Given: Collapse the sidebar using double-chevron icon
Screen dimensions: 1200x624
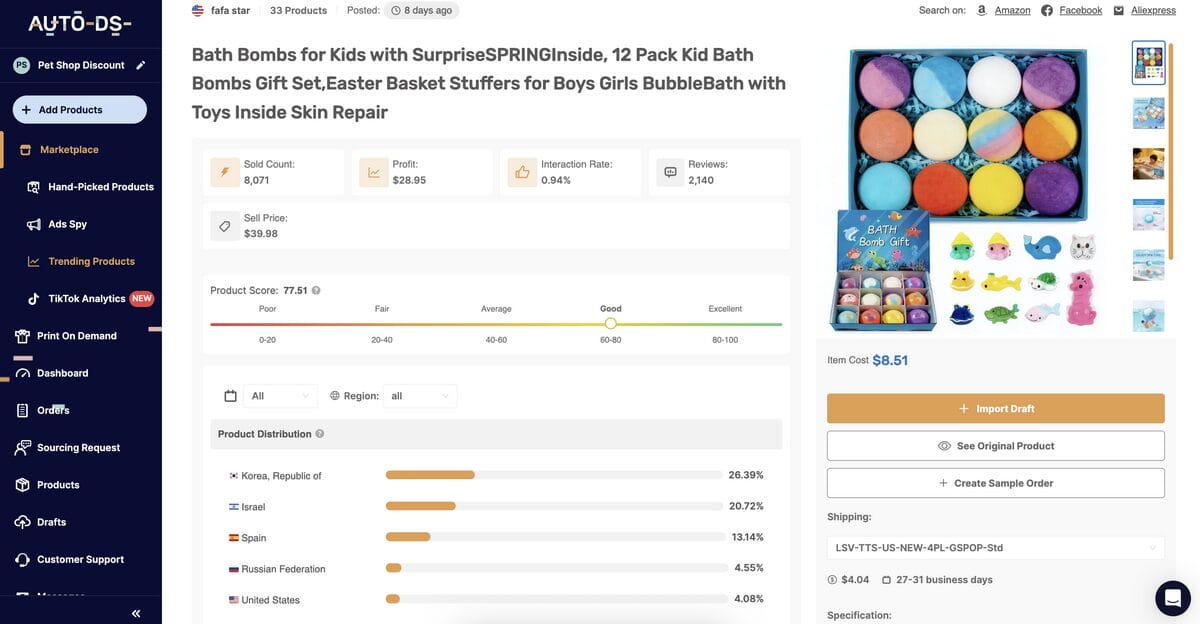Looking at the screenshot, I should pyautogui.click(x=136, y=613).
